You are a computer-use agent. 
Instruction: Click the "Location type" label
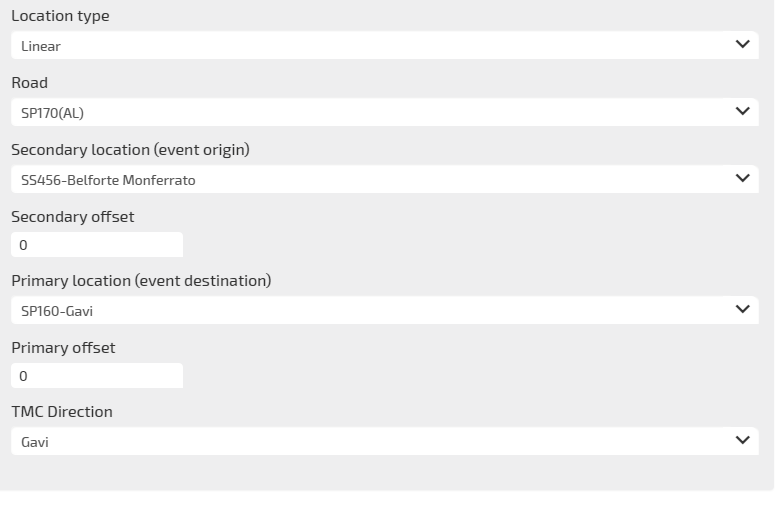[60, 16]
